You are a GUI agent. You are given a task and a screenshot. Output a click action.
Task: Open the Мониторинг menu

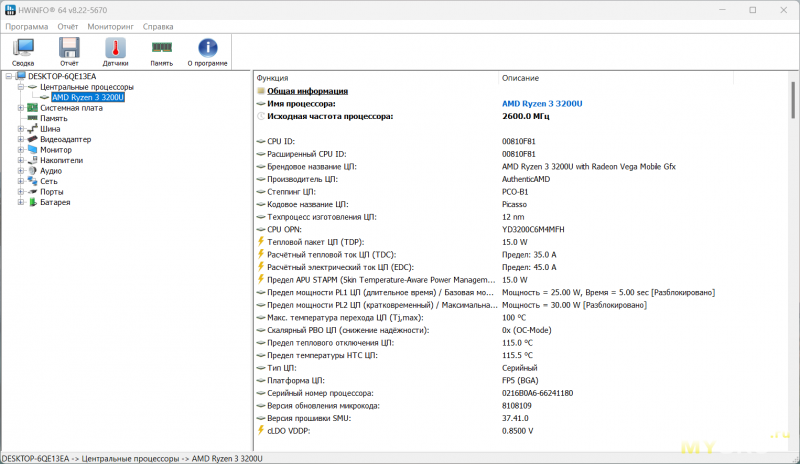(110, 27)
